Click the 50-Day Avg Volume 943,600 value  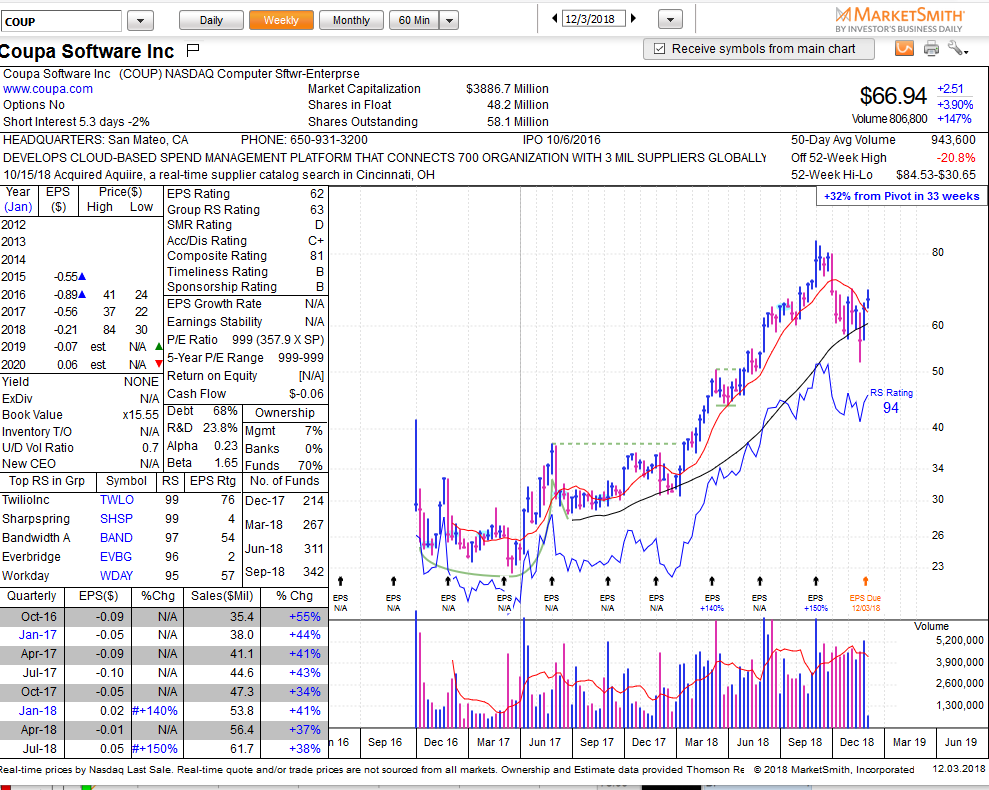953,140
